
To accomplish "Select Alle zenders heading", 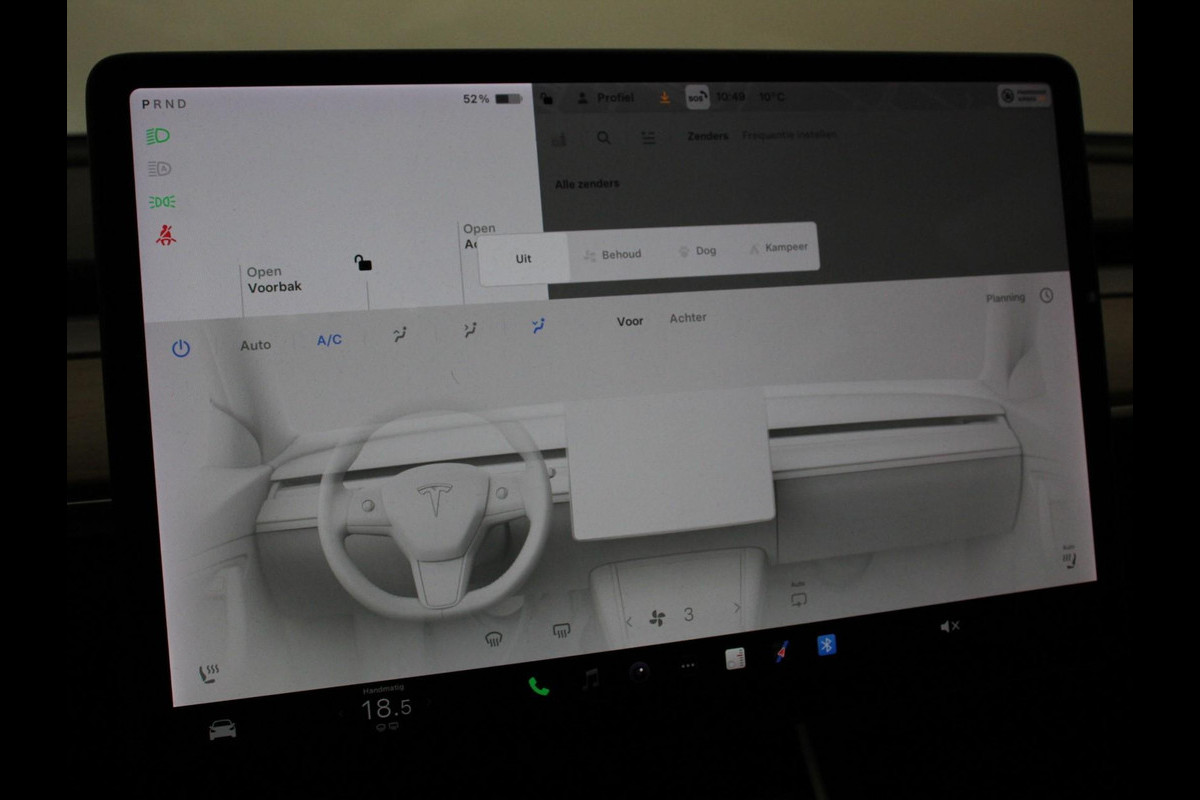I will [587, 184].
